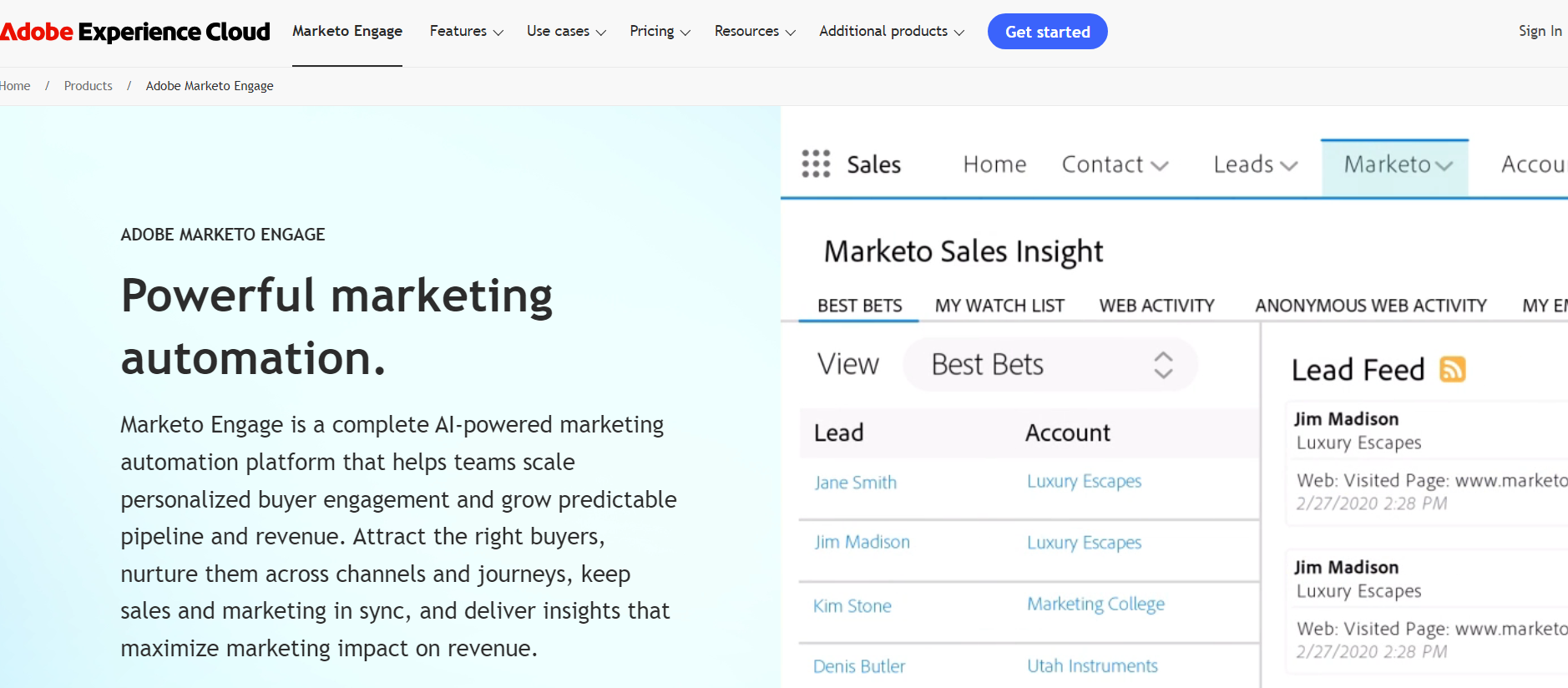Image resolution: width=1568 pixels, height=688 pixels.
Task: Click the Get started button
Action: pyautogui.click(x=1047, y=32)
